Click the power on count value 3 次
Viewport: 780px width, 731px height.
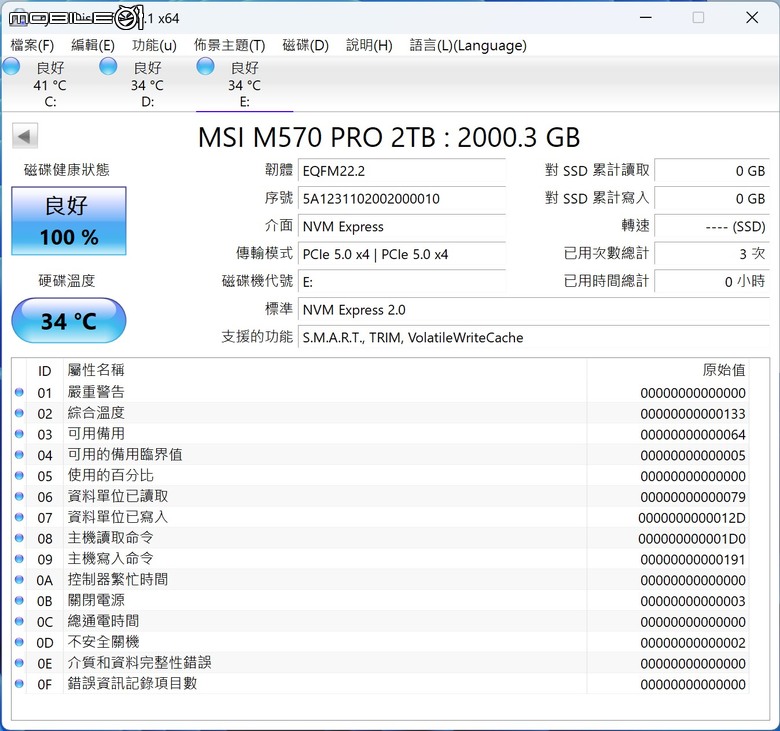(x=712, y=254)
